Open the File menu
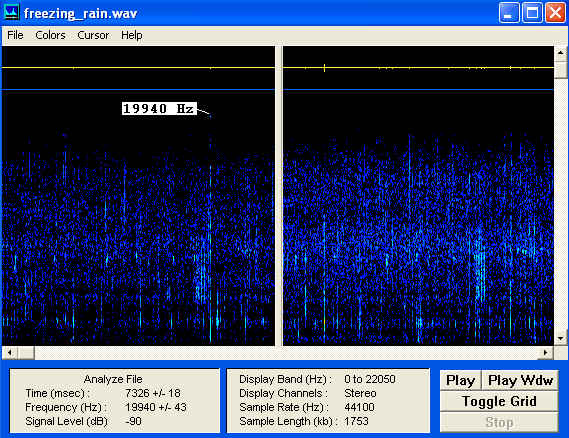The height and width of the screenshot is (438, 569). [15, 35]
